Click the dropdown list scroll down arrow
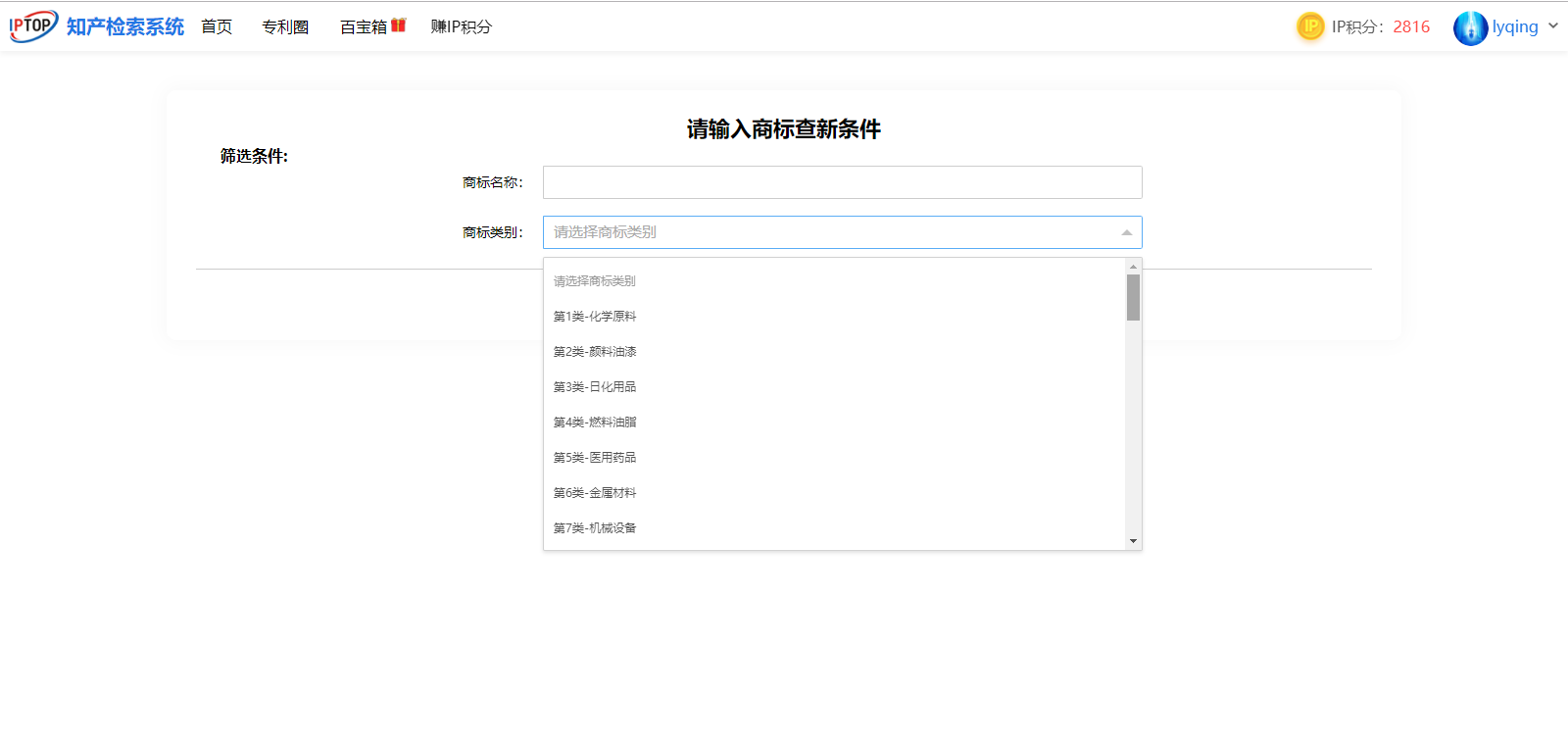 [1133, 541]
